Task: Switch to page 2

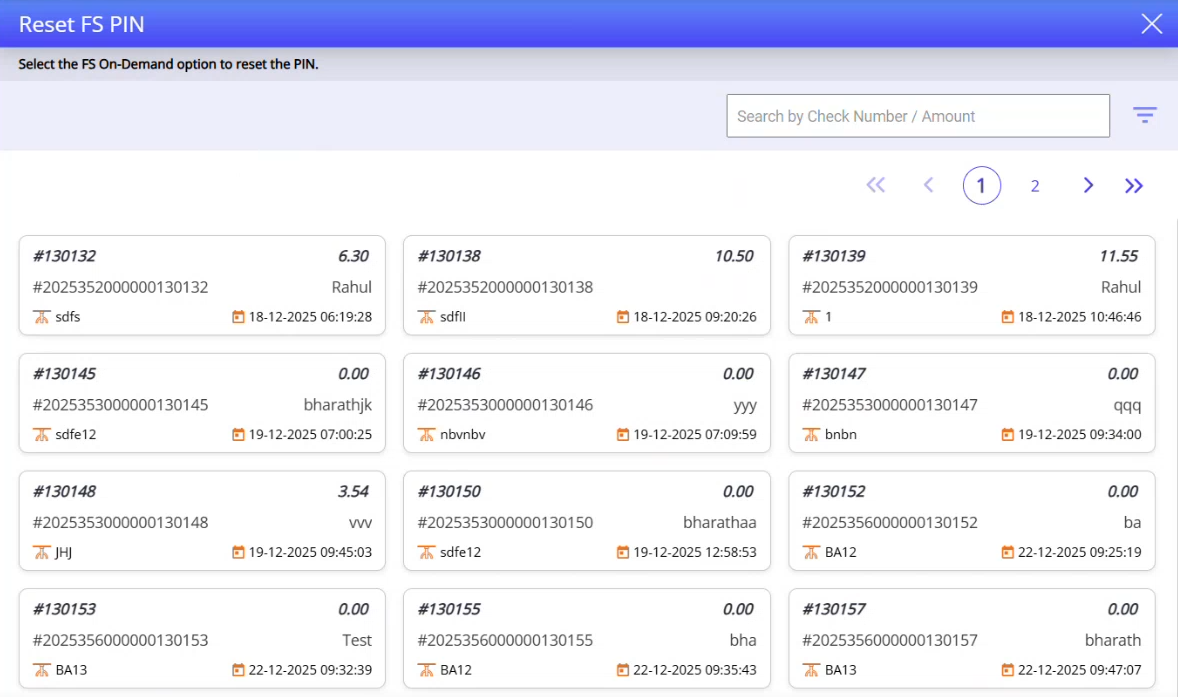Action: tap(1035, 186)
